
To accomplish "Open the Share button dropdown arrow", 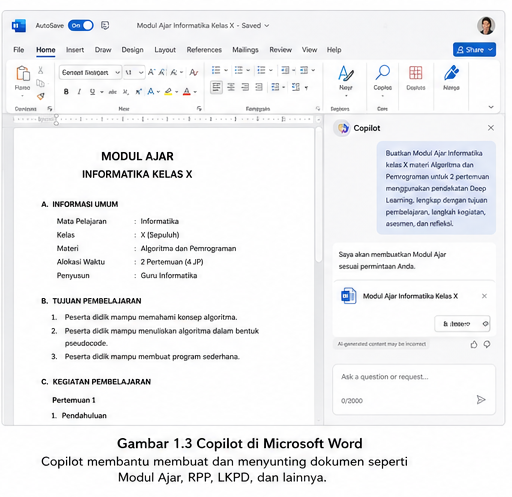I will click(490, 50).
